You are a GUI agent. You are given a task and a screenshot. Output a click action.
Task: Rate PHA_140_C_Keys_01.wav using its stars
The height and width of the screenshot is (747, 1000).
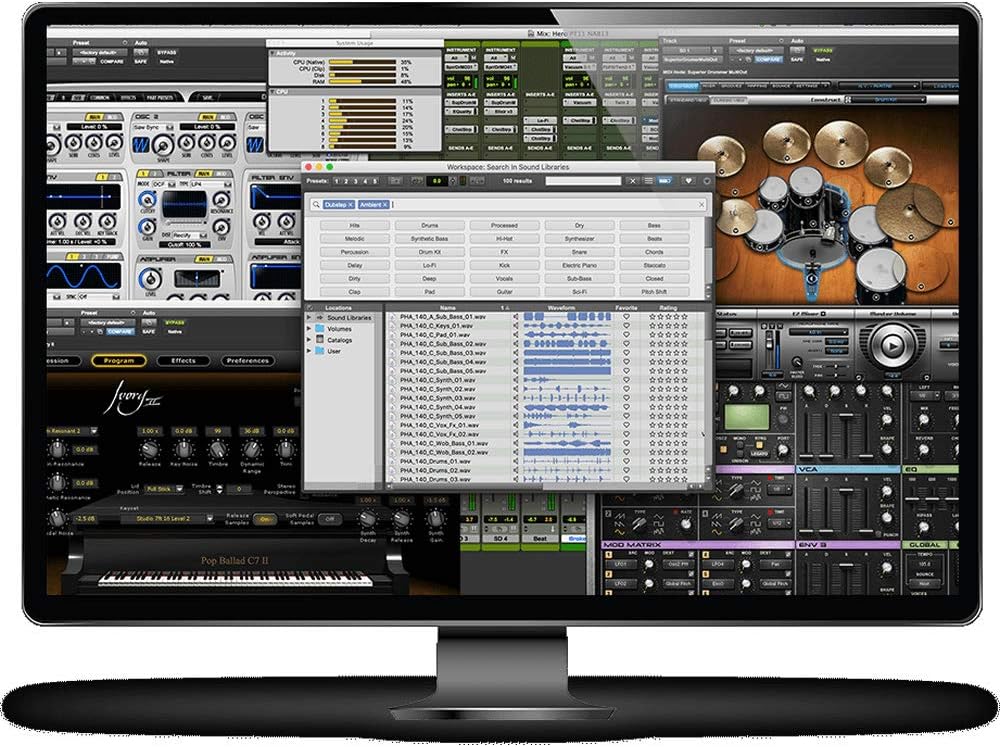point(670,324)
